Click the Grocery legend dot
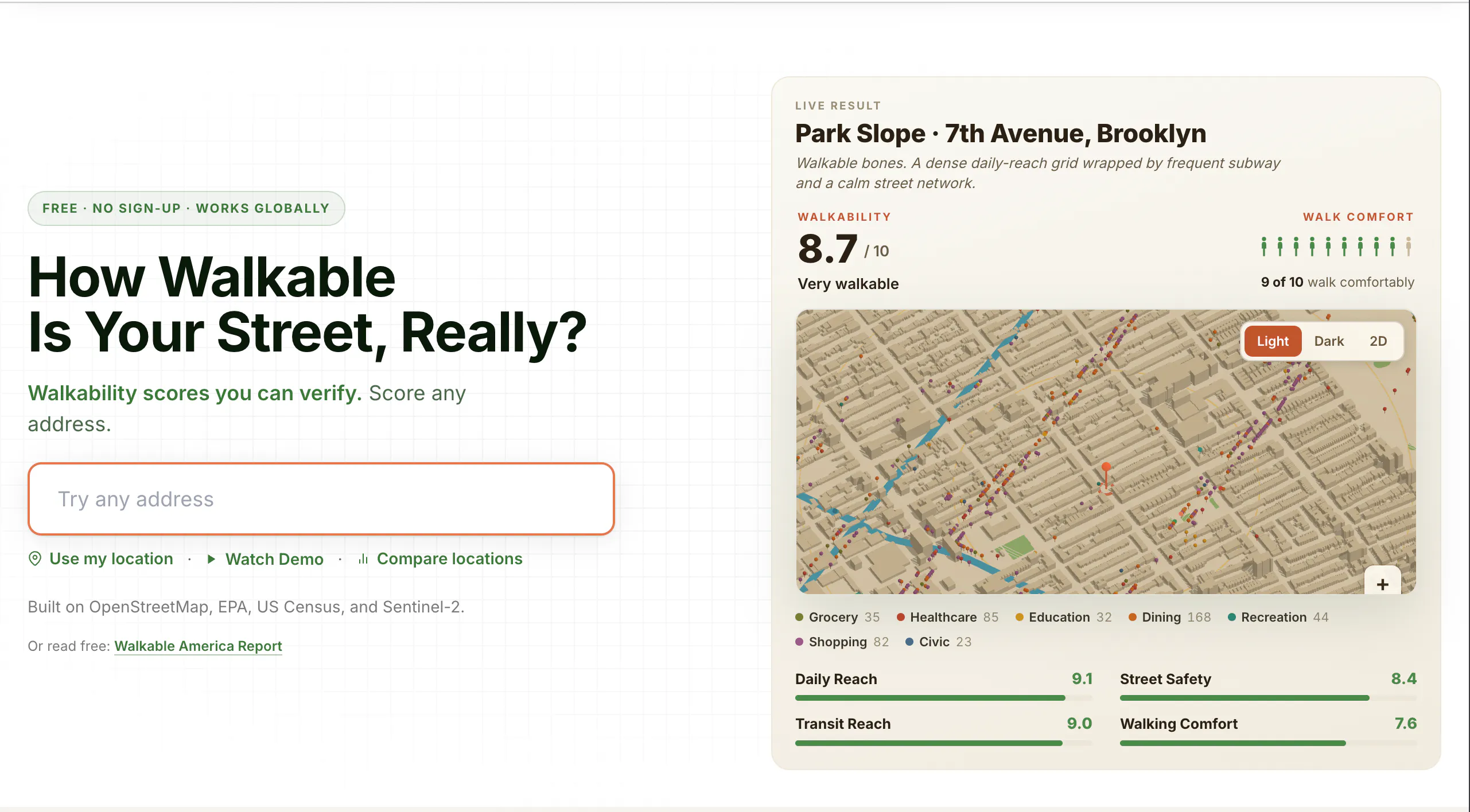This screenshot has width=1470, height=812. click(x=799, y=617)
